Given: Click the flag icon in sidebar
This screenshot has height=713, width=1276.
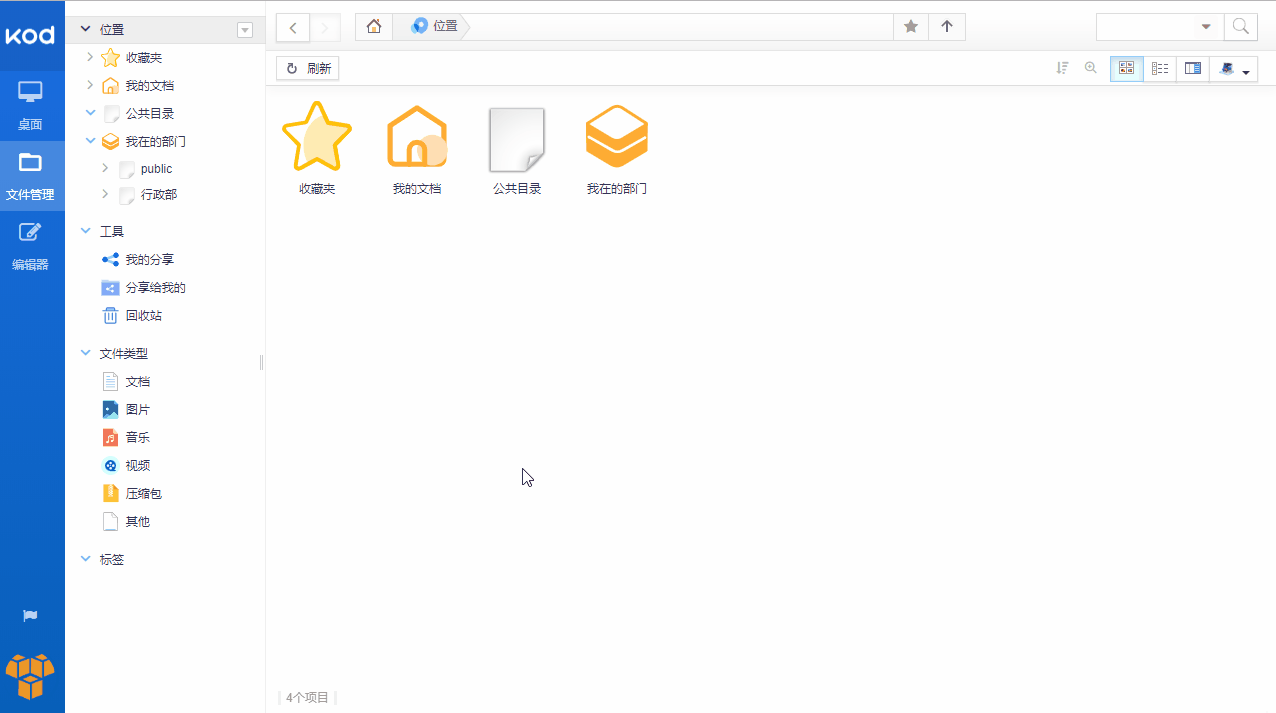Looking at the screenshot, I should 30,616.
